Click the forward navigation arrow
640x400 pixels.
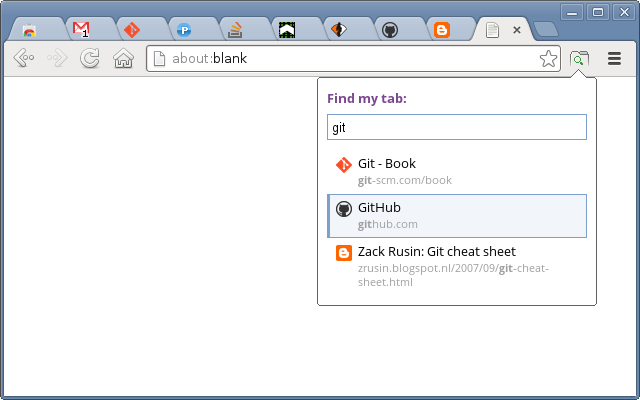pos(57,58)
